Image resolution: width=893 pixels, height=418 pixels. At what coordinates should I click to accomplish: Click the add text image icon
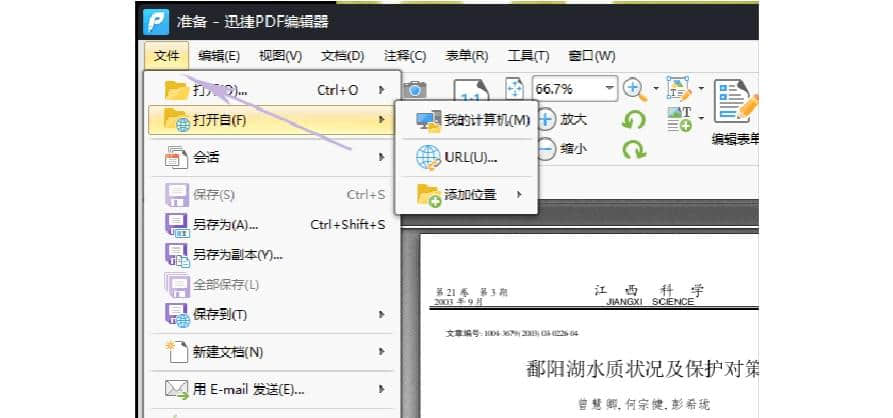(680, 119)
